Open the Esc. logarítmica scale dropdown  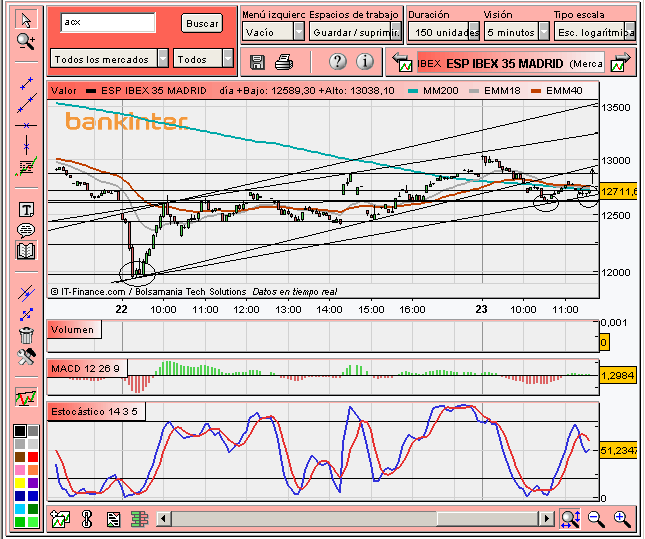(595, 32)
